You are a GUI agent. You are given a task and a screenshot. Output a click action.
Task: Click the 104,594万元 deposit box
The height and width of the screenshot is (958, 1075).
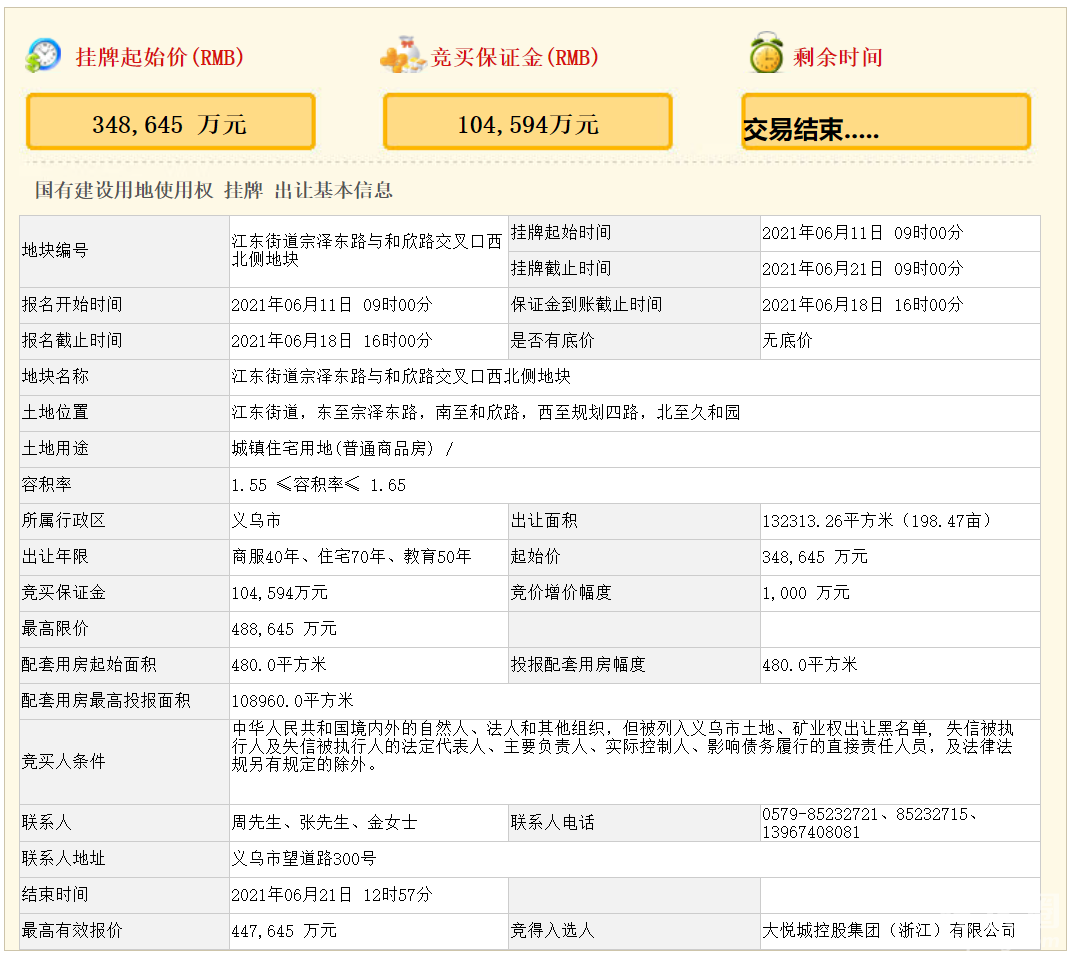[x=527, y=123]
